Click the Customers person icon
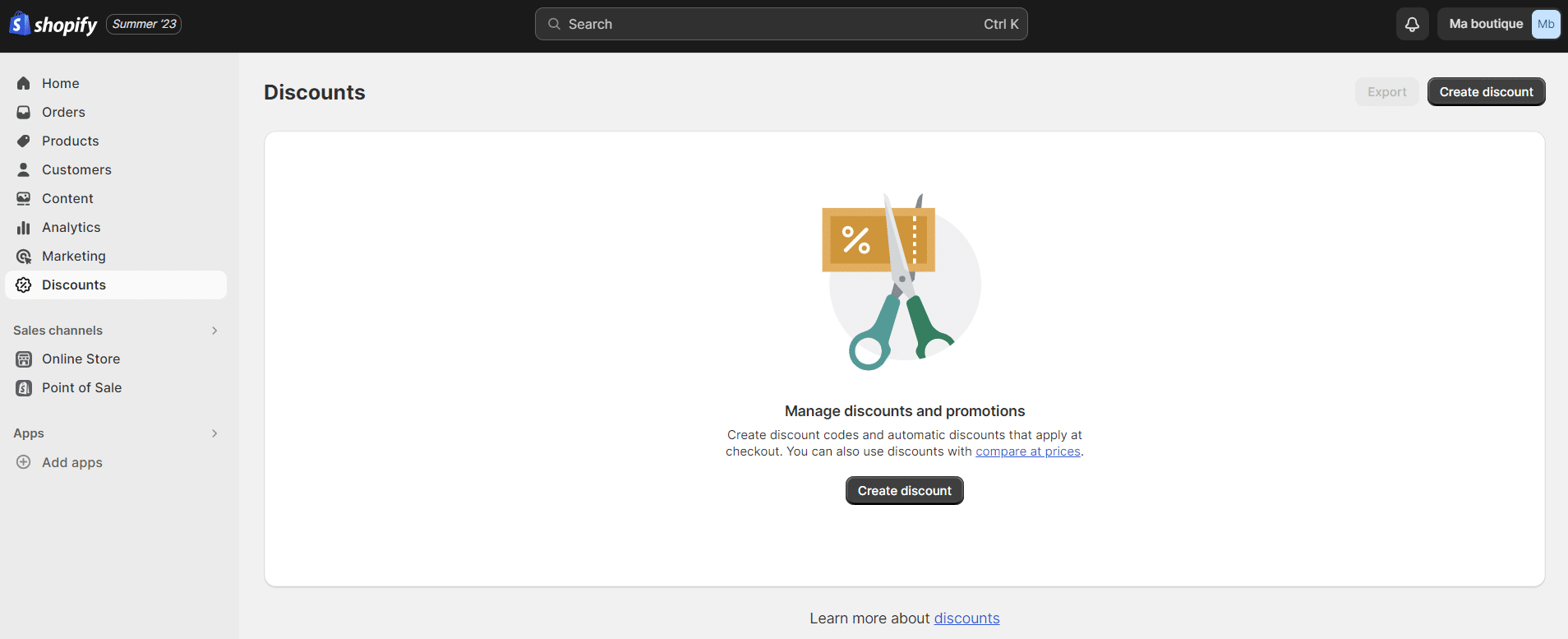Viewport: 1568px width, 639px height. [24, 169]
